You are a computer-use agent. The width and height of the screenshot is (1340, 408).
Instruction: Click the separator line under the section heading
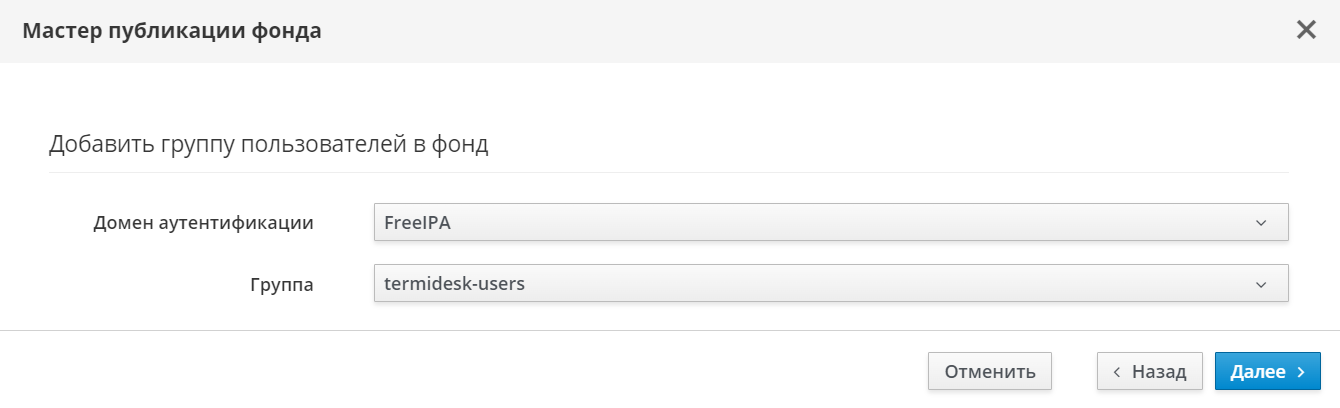pos(668,172)
